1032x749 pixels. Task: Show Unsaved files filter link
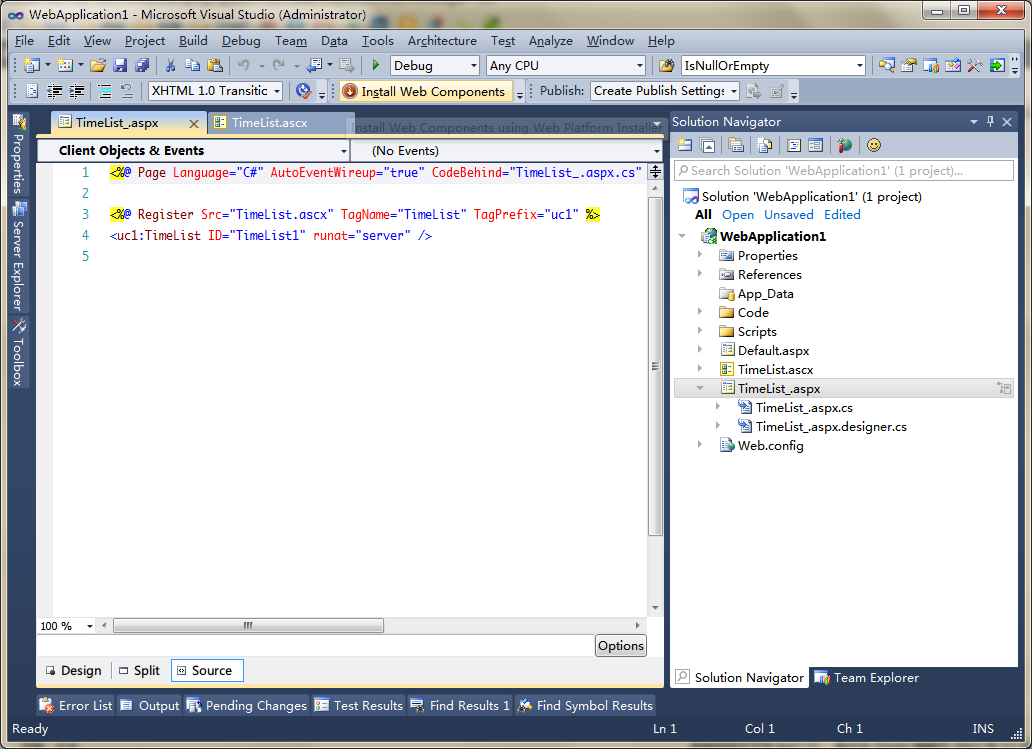(788, 215)
